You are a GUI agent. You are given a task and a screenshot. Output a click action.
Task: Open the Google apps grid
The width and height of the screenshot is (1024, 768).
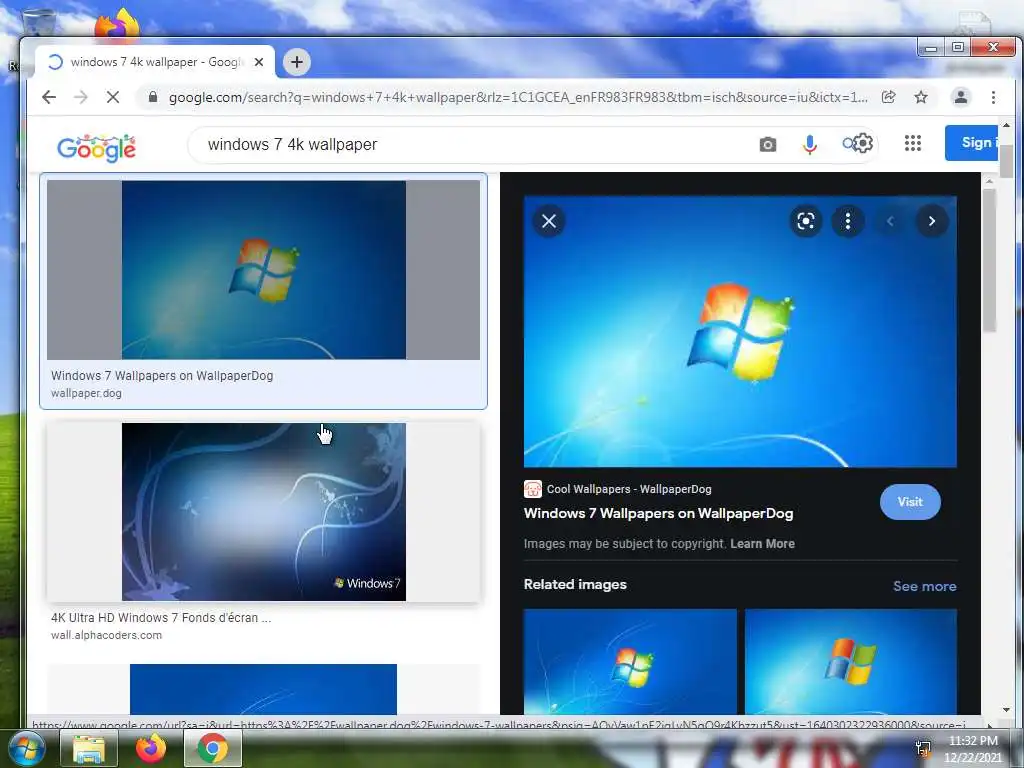point(913,143)
